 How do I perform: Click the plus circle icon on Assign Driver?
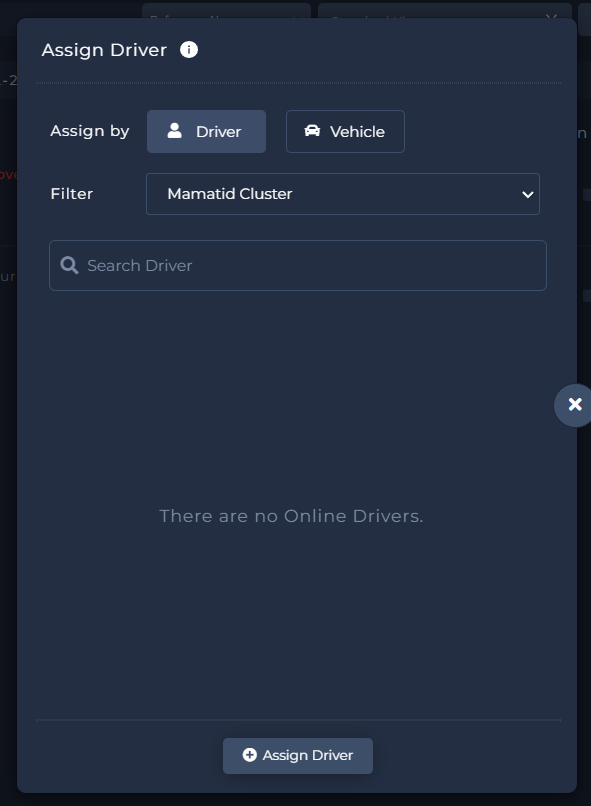click(x=249, y=755)
